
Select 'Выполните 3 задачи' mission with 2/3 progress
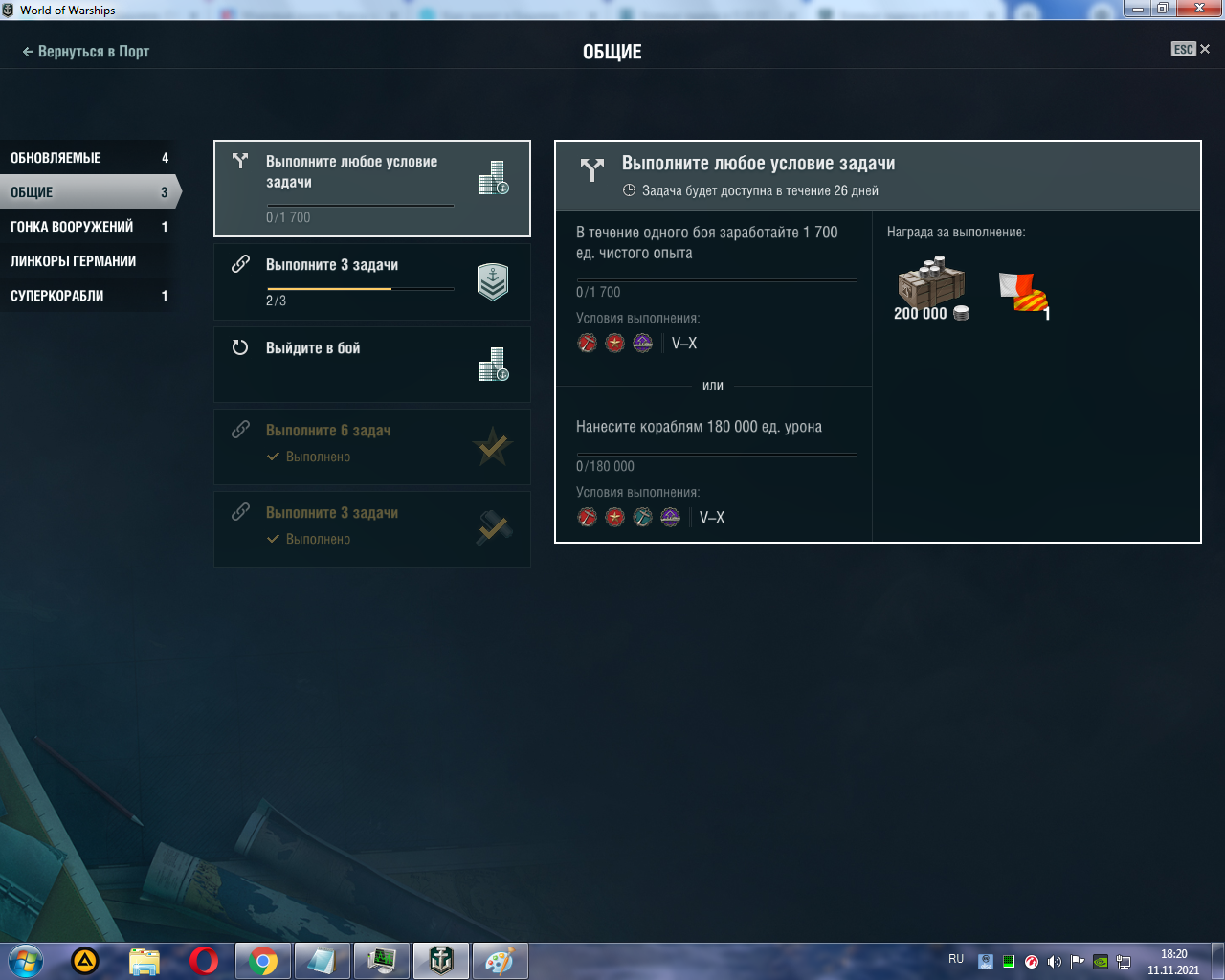[x=372, y=282]
